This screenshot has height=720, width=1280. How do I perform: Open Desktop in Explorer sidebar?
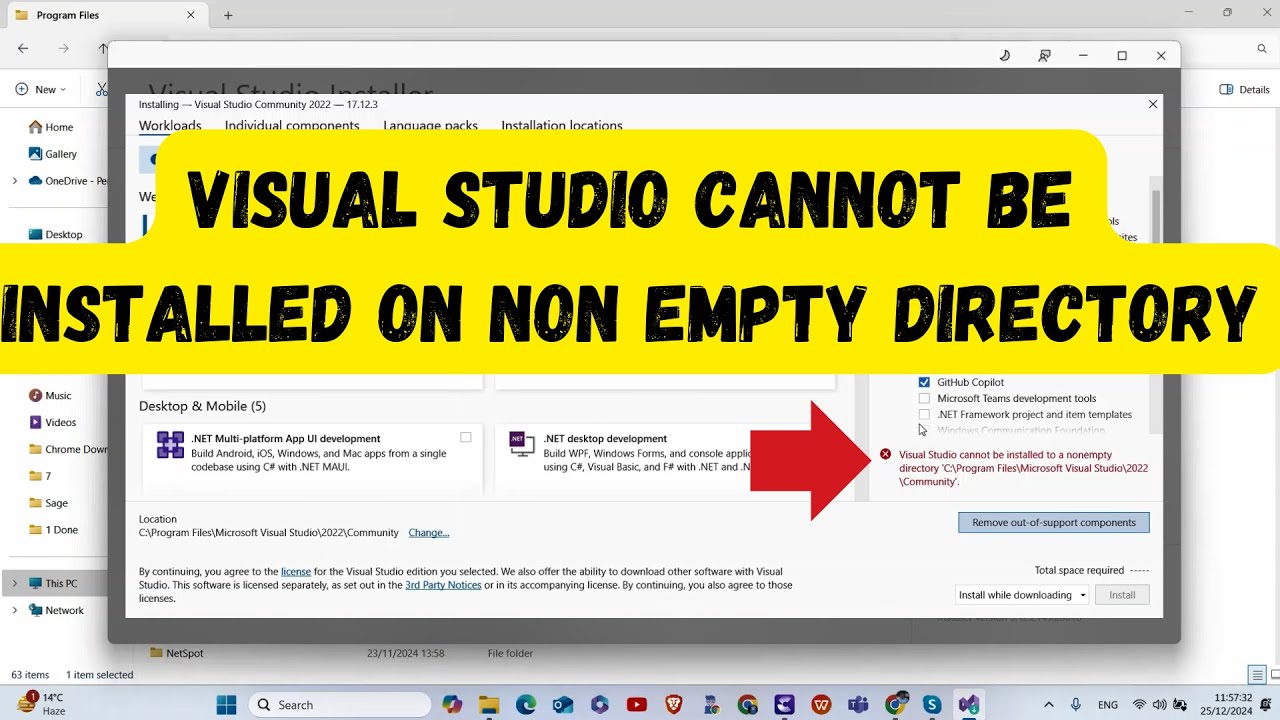(x=56, y=234)
